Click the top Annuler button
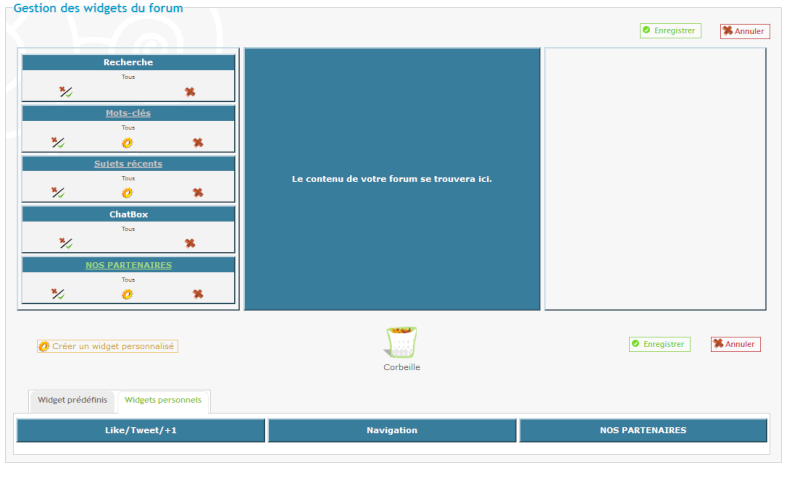 pyautogui.click(x=745, y=31)
